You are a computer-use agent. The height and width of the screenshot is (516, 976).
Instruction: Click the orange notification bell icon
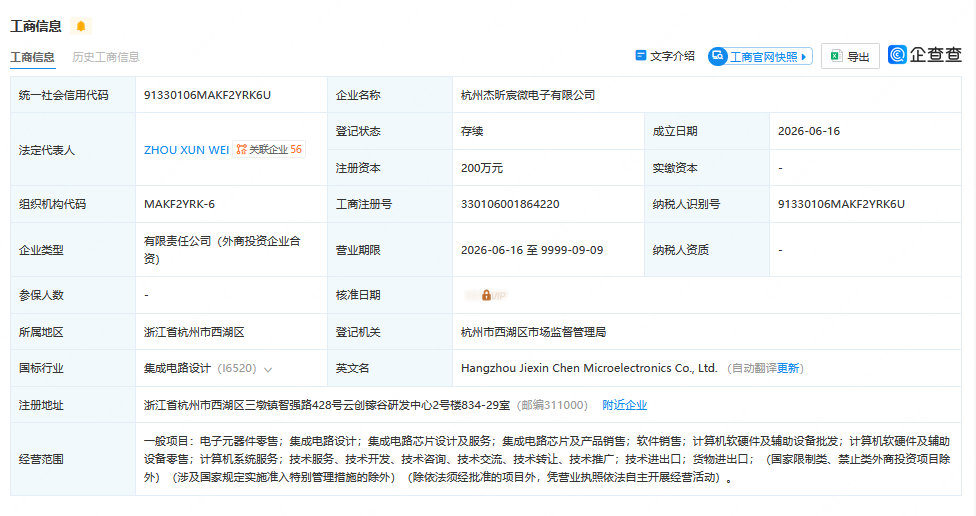(x=81, y=26)
